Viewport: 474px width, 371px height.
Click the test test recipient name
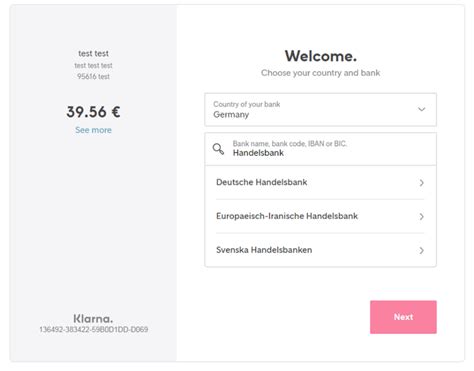coord(93,53)
